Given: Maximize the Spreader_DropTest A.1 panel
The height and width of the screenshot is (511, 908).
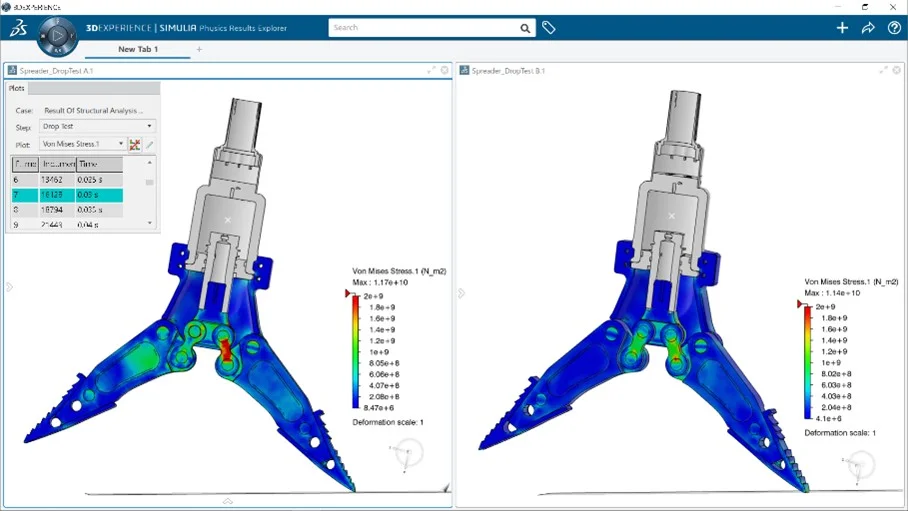Looking at the screenshot, I should (x=432, y=70).
